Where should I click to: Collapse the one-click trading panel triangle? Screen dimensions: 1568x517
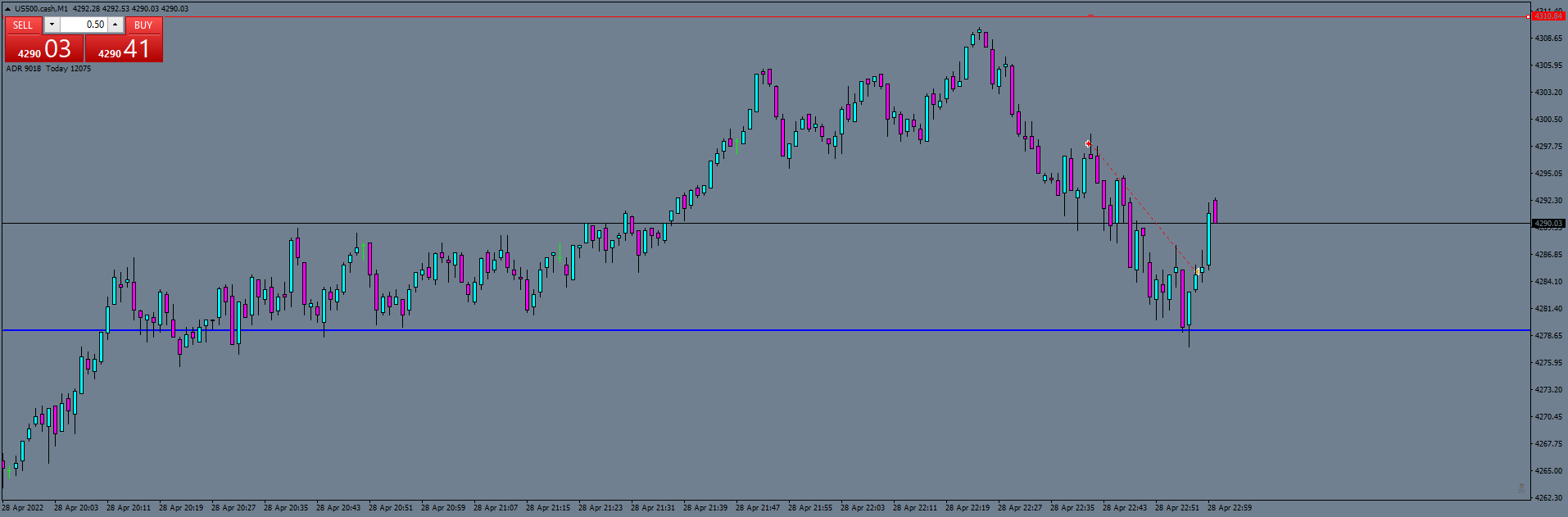click(7, 9)
